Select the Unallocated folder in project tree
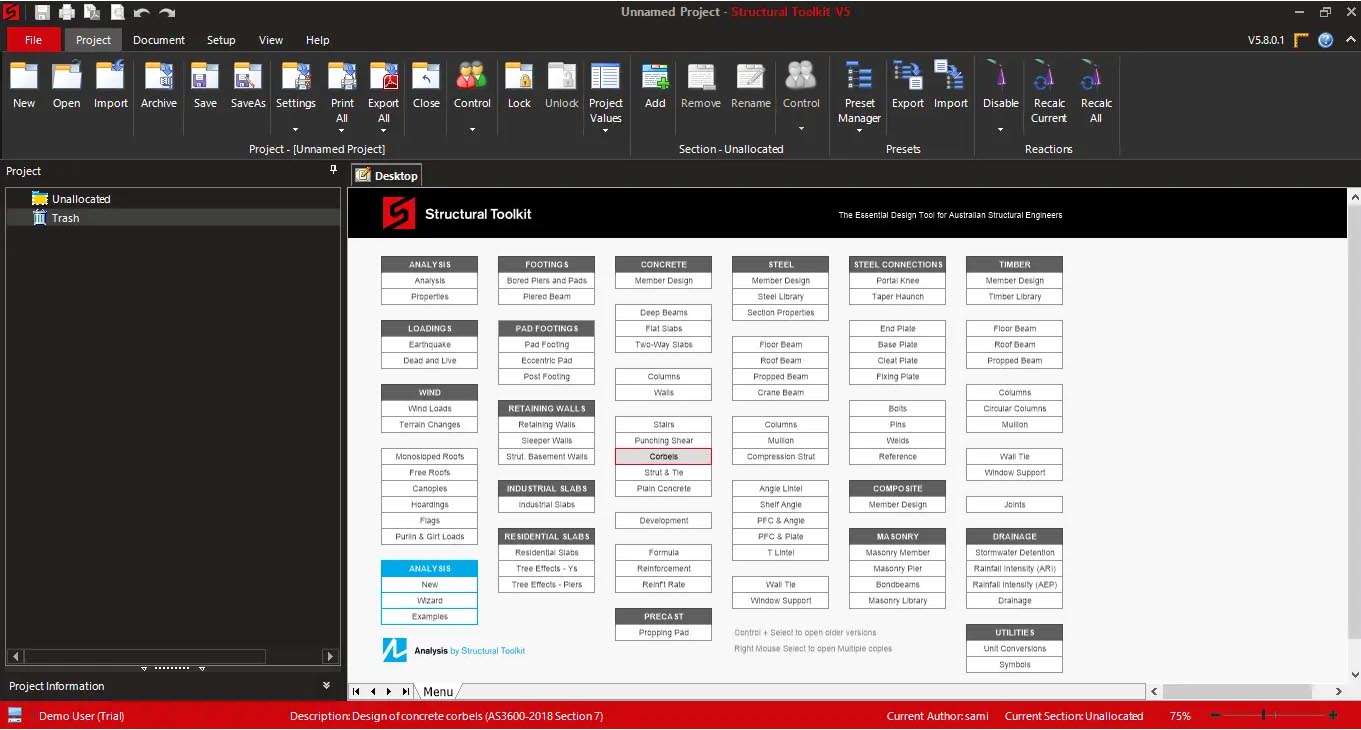The width and height of the screenshot is (1361, 730). [81, 199]
